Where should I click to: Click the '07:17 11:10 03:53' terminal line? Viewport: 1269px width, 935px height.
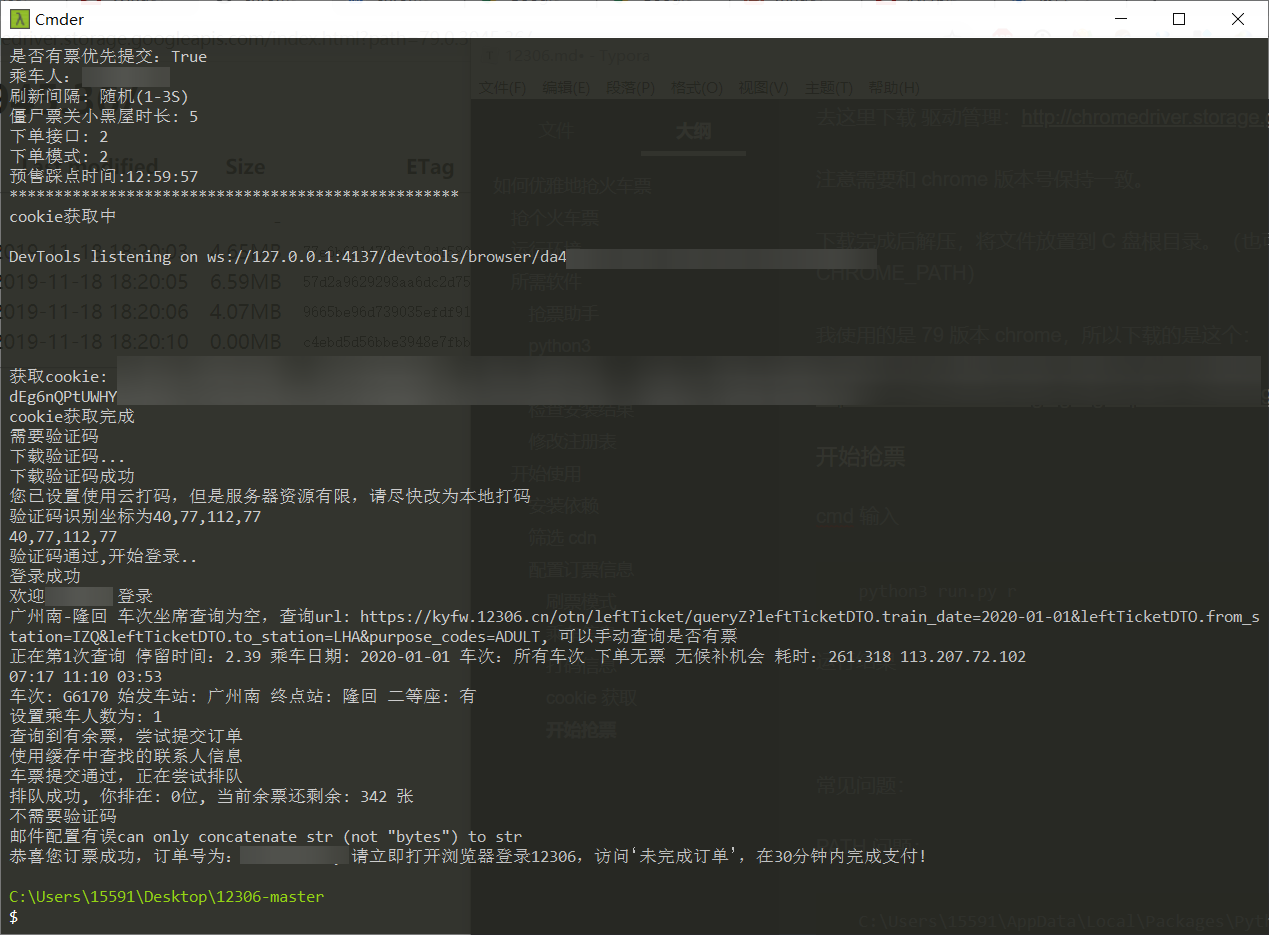pos(85,677)
